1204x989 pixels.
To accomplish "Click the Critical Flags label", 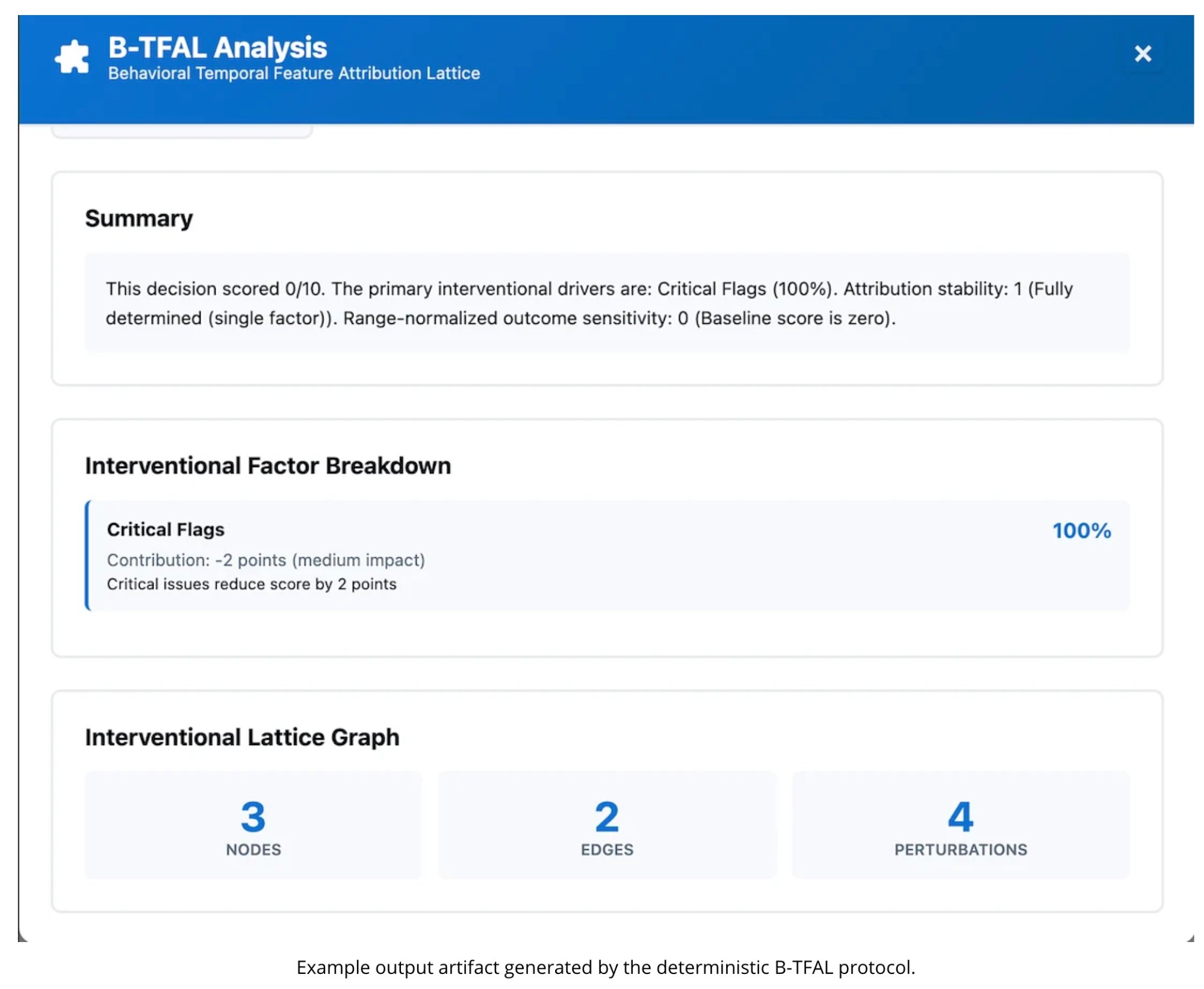I will (x=166, y=529).
